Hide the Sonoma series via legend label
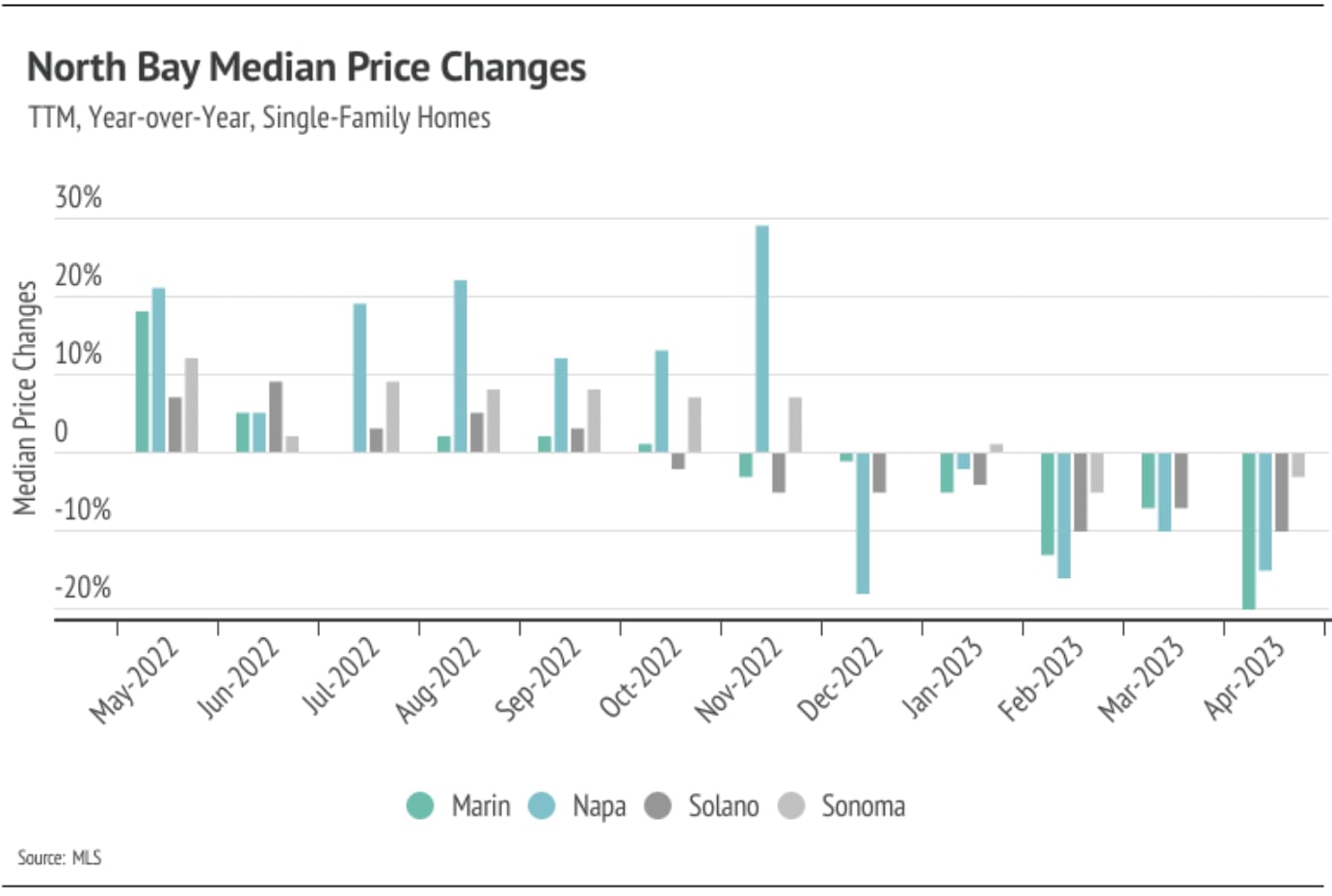 click(863, 805)
